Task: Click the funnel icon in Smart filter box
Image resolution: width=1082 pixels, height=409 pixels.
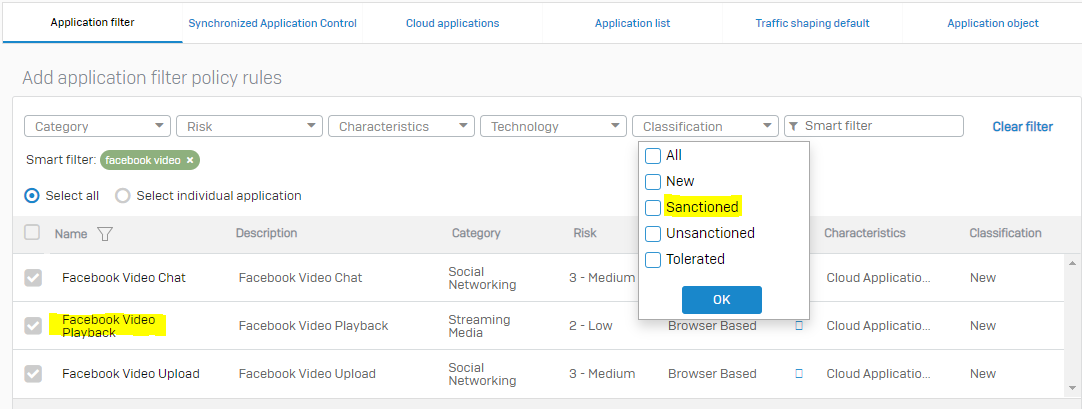Action: click(794, 126)
